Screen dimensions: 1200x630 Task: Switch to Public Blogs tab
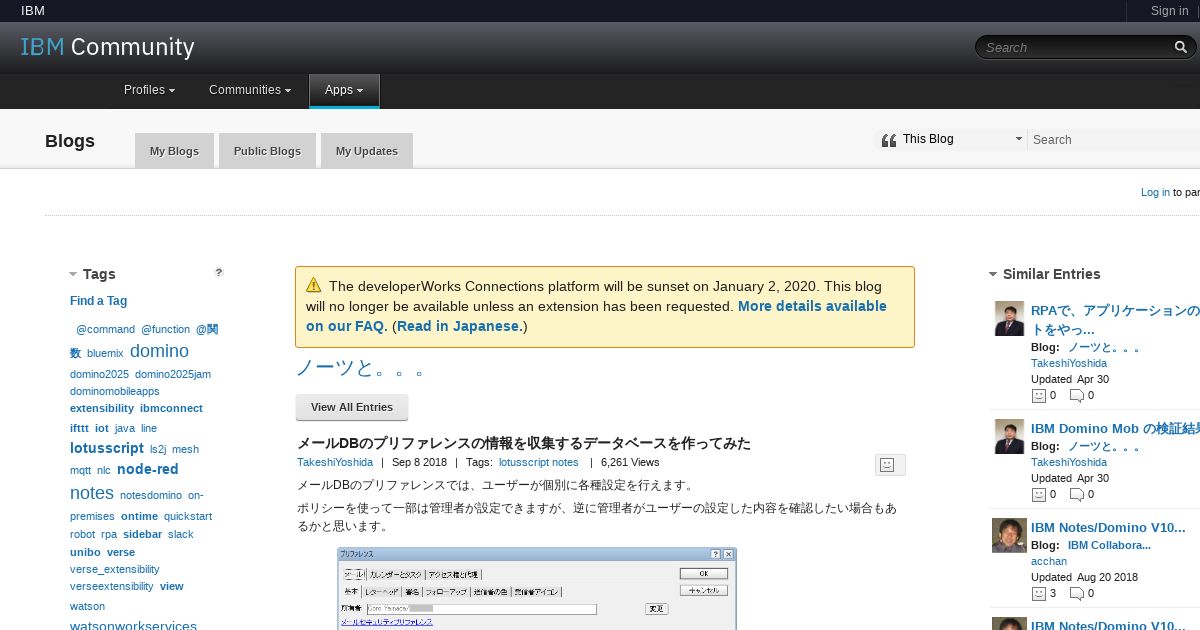coord(267,151)
